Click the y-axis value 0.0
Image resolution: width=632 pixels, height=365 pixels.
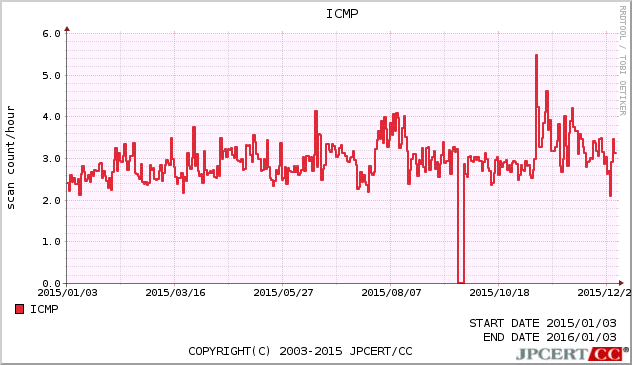coord(51,284)
